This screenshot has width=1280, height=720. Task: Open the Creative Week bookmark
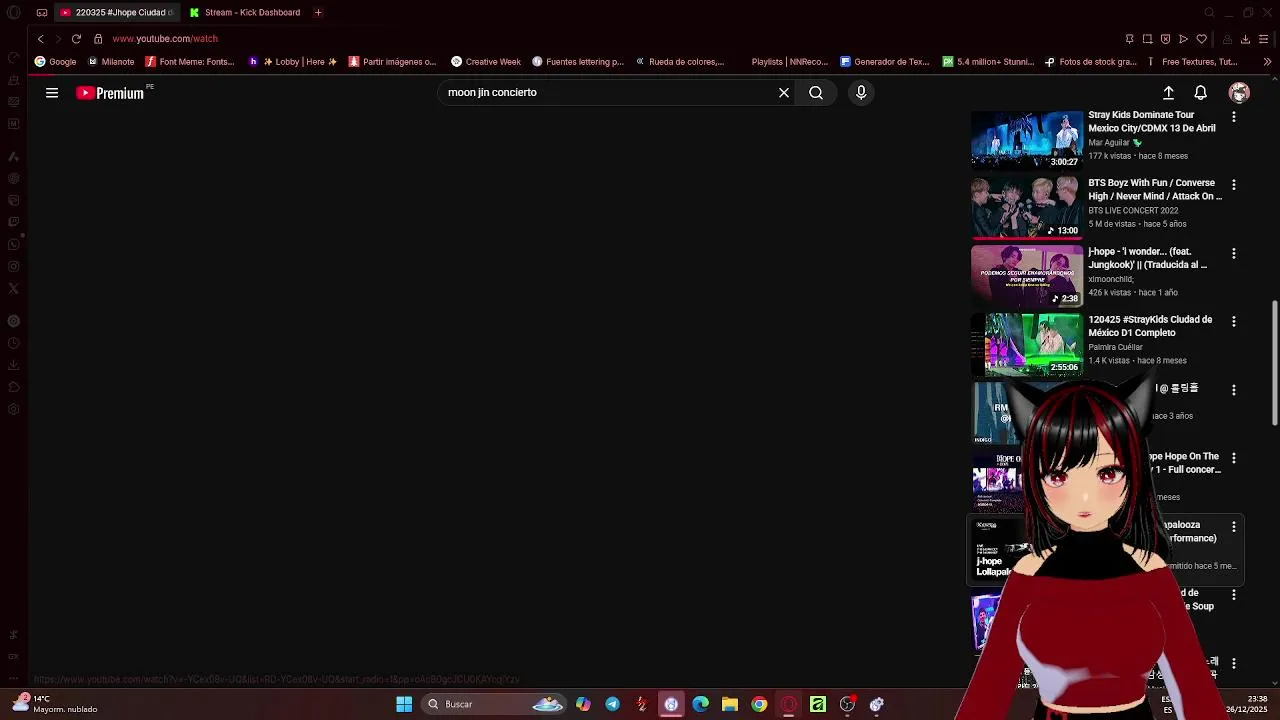(486, 61)
